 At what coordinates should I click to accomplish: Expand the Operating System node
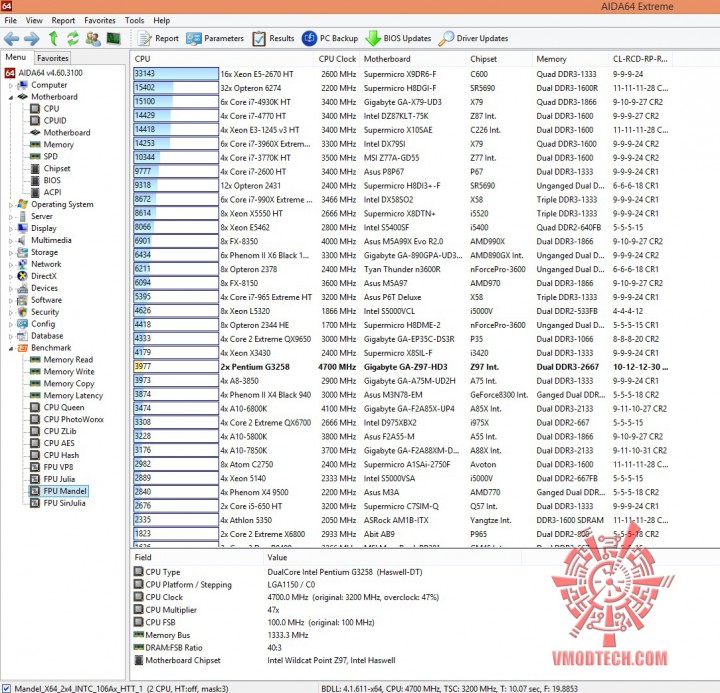tap(11, 205)
